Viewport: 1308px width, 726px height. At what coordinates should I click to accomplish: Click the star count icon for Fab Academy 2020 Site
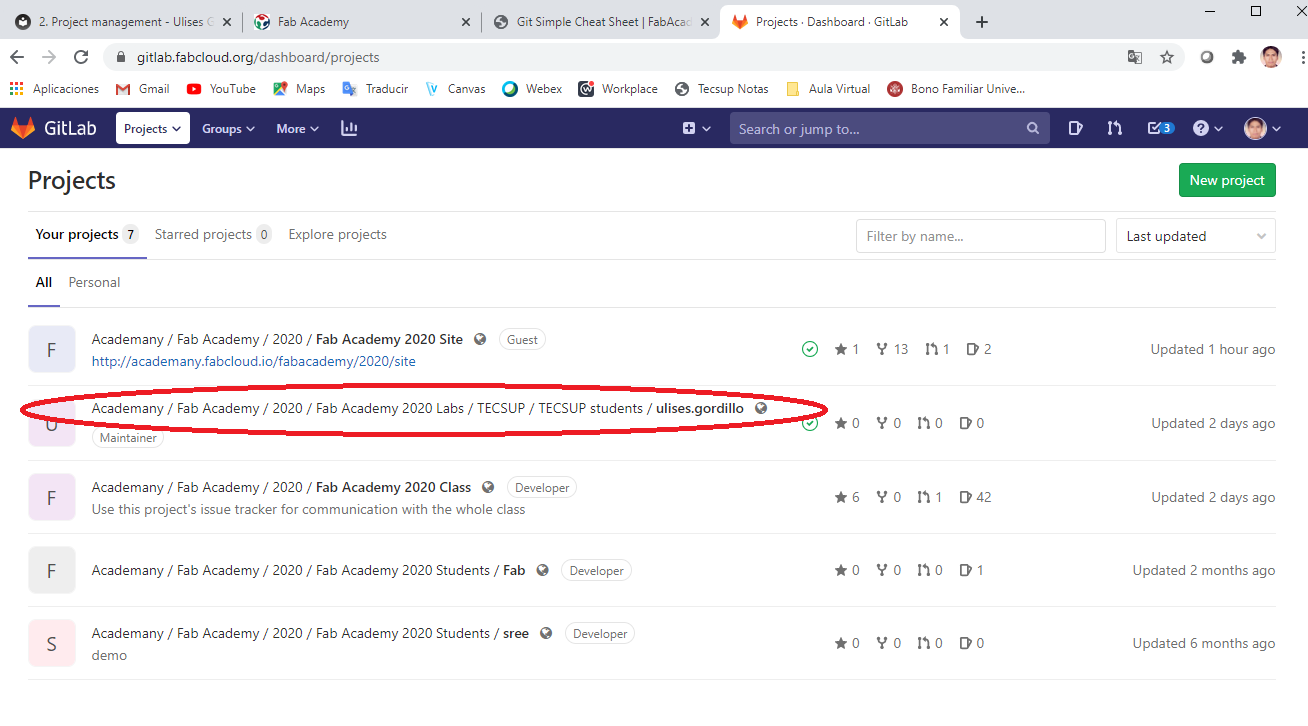tap(841, 349)
